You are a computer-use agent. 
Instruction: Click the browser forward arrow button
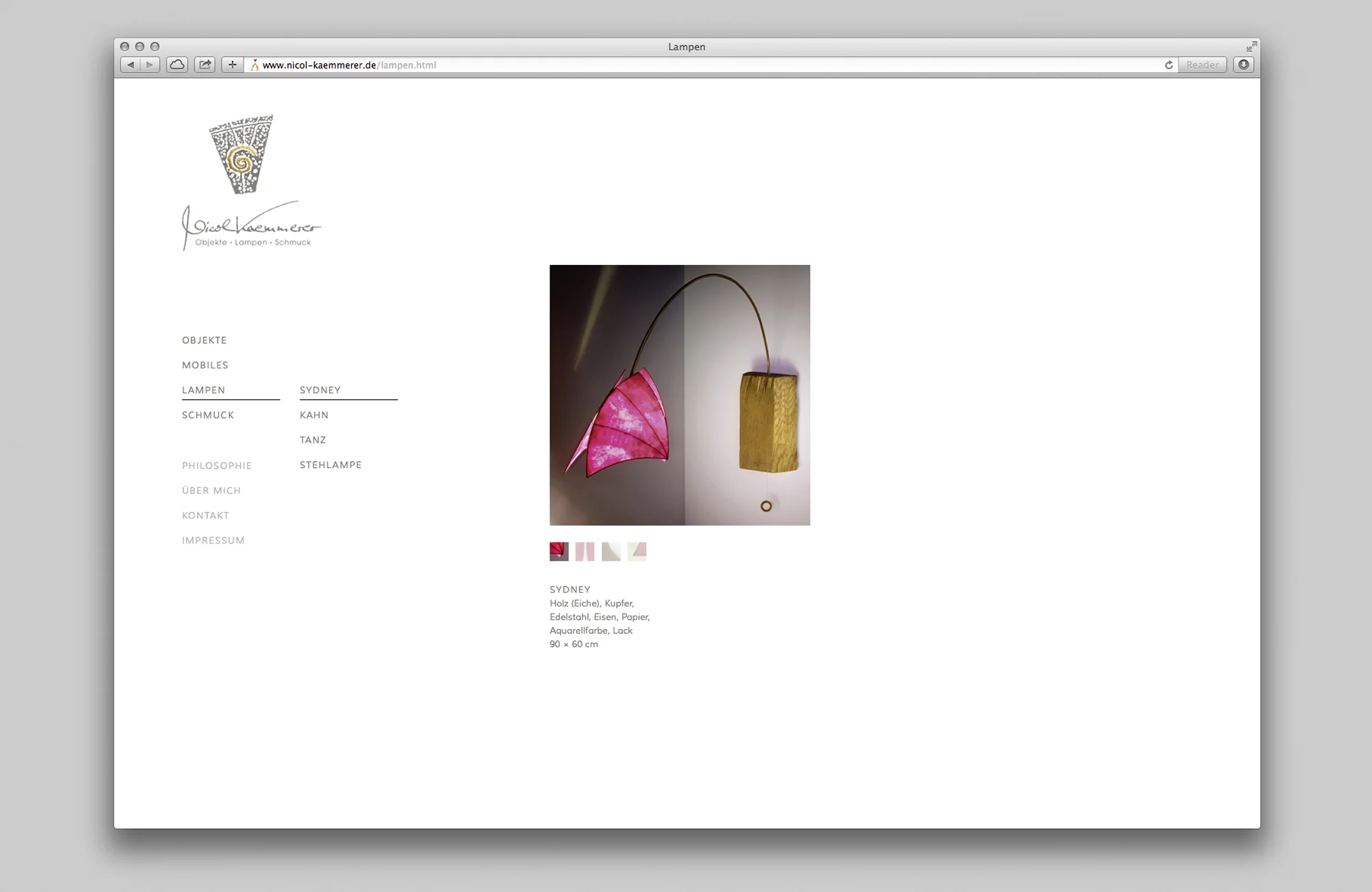(150, 64)
